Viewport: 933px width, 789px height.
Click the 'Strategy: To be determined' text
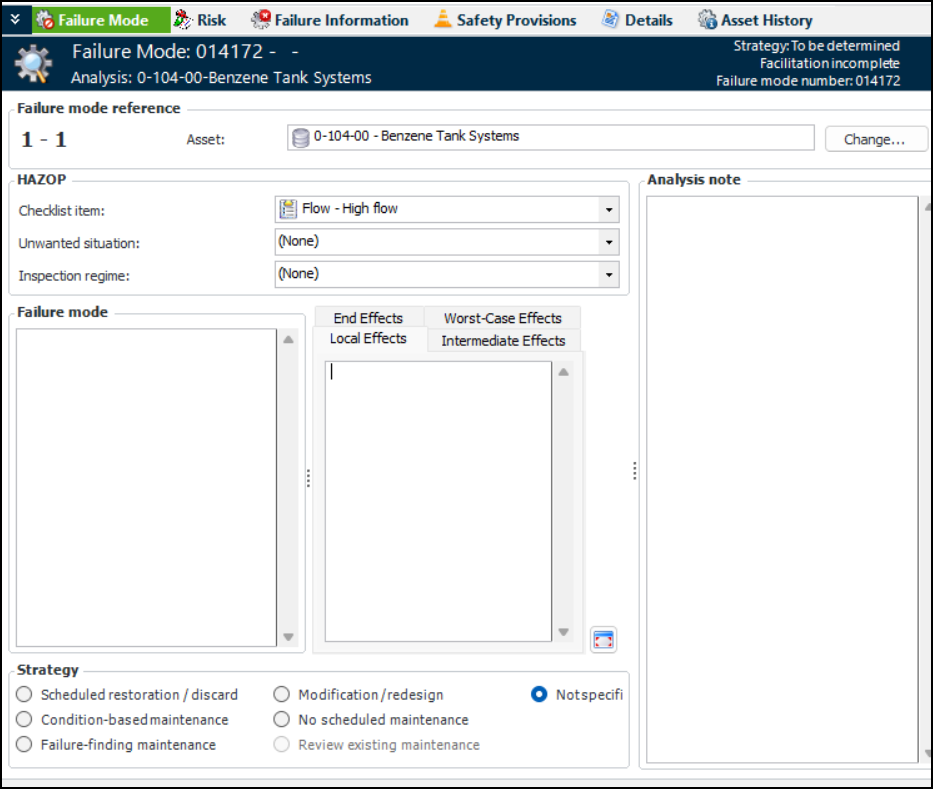point(816,46)
